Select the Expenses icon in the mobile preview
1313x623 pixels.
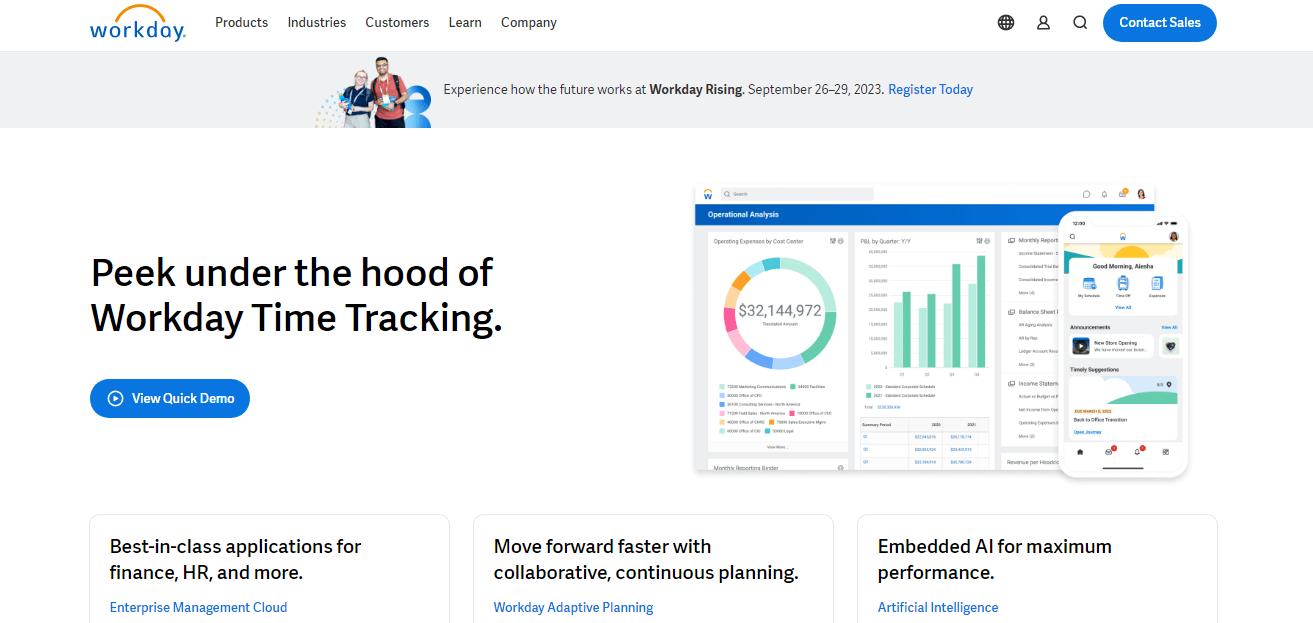(x=1157, y=285)
